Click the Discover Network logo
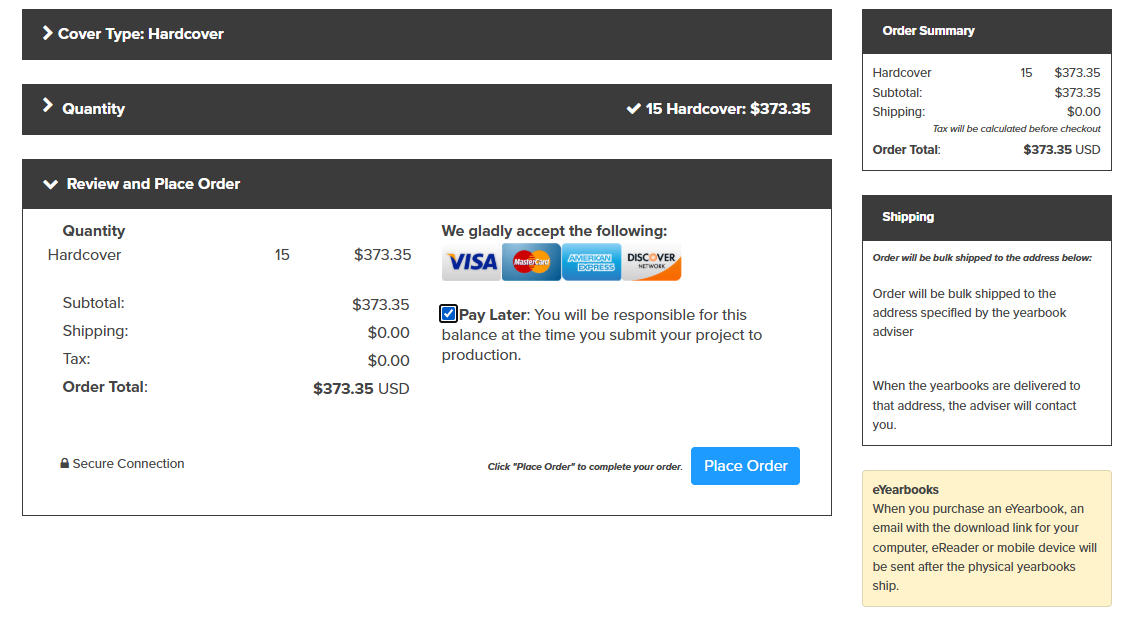 (652, 262)
